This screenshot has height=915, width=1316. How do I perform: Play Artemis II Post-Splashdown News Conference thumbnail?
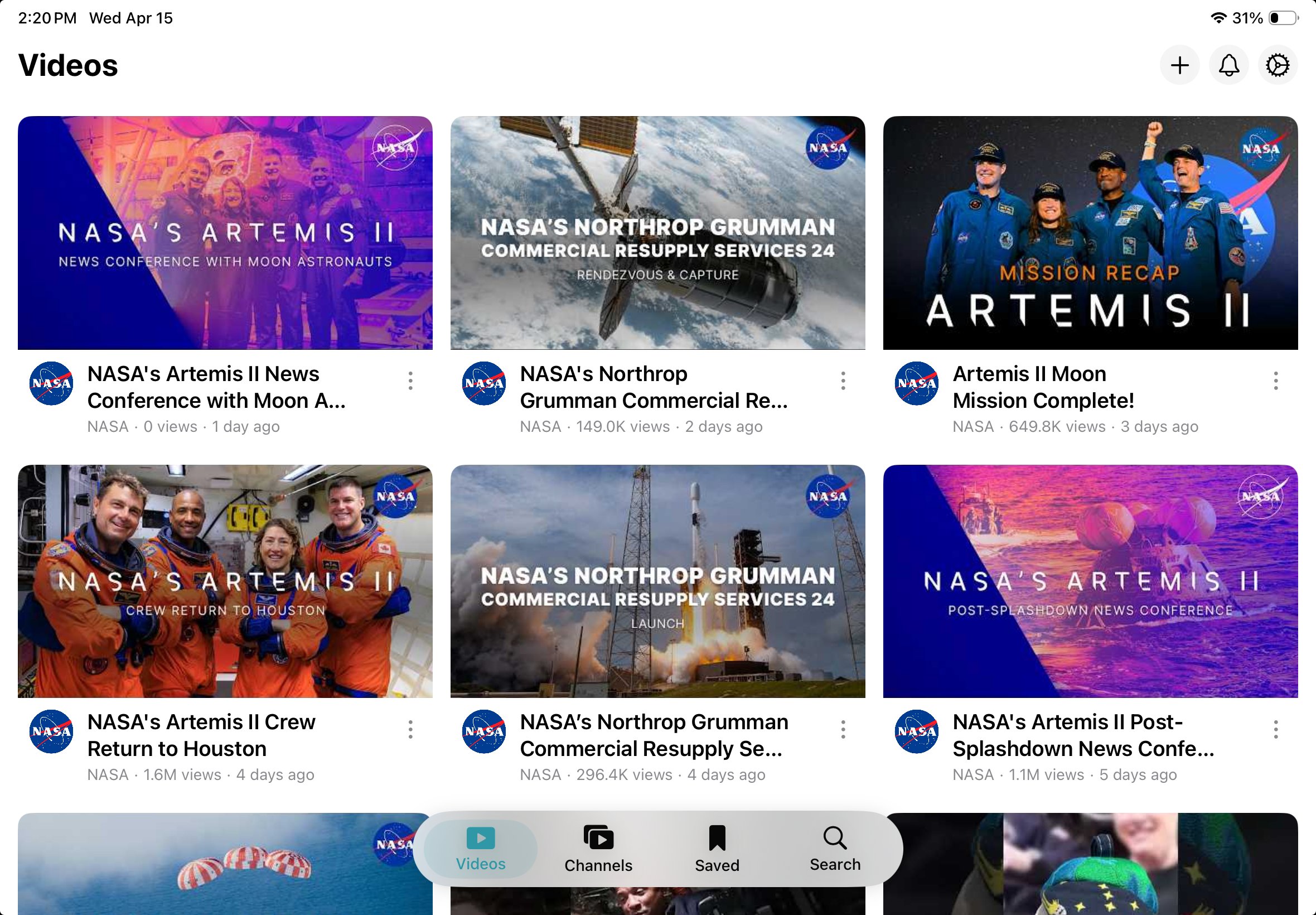[x=1090, y=581]
